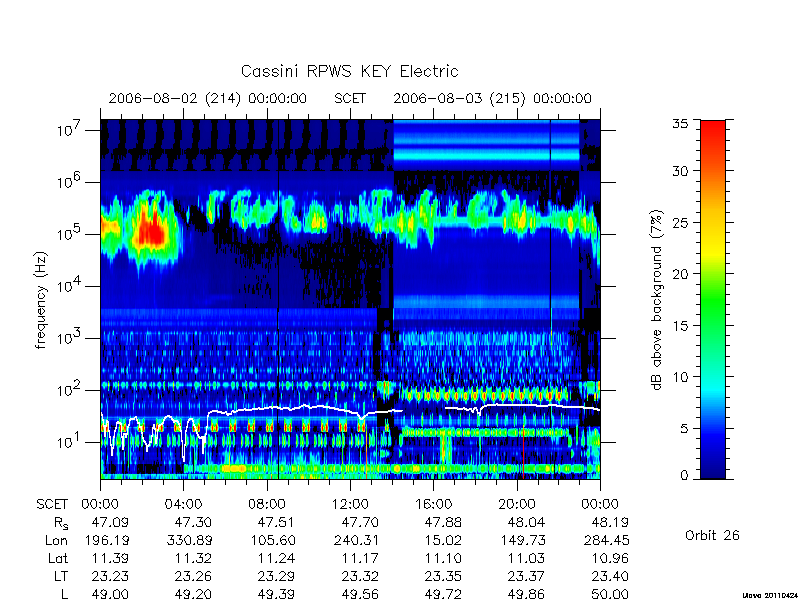
Task: Click the colorbar tick value 25
Action: point(681,223)
